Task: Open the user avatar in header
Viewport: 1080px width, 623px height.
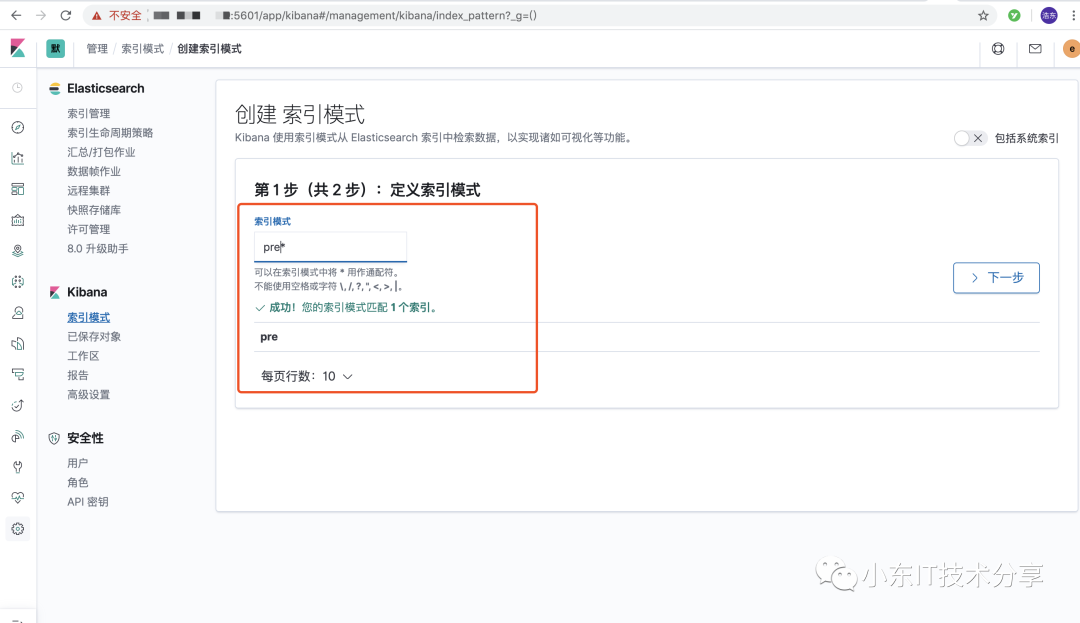Action: point(1071,49)
